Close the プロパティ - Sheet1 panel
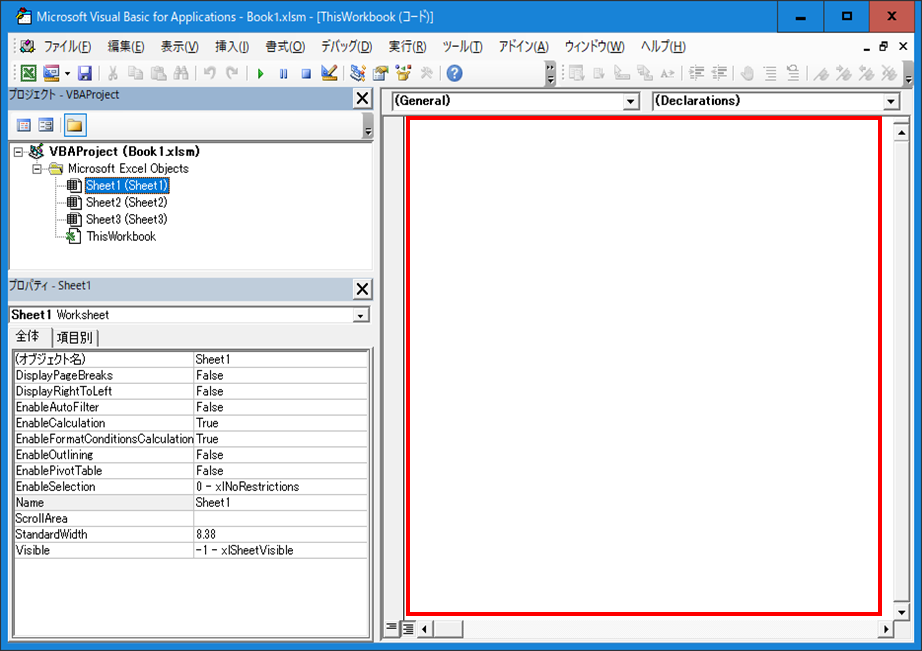Screen dimensions: 922x651 [x=362, y=289]
